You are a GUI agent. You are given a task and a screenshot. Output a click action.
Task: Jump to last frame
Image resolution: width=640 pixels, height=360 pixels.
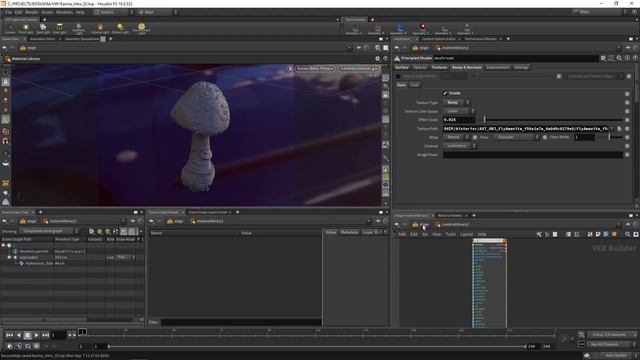coord(46,335)
